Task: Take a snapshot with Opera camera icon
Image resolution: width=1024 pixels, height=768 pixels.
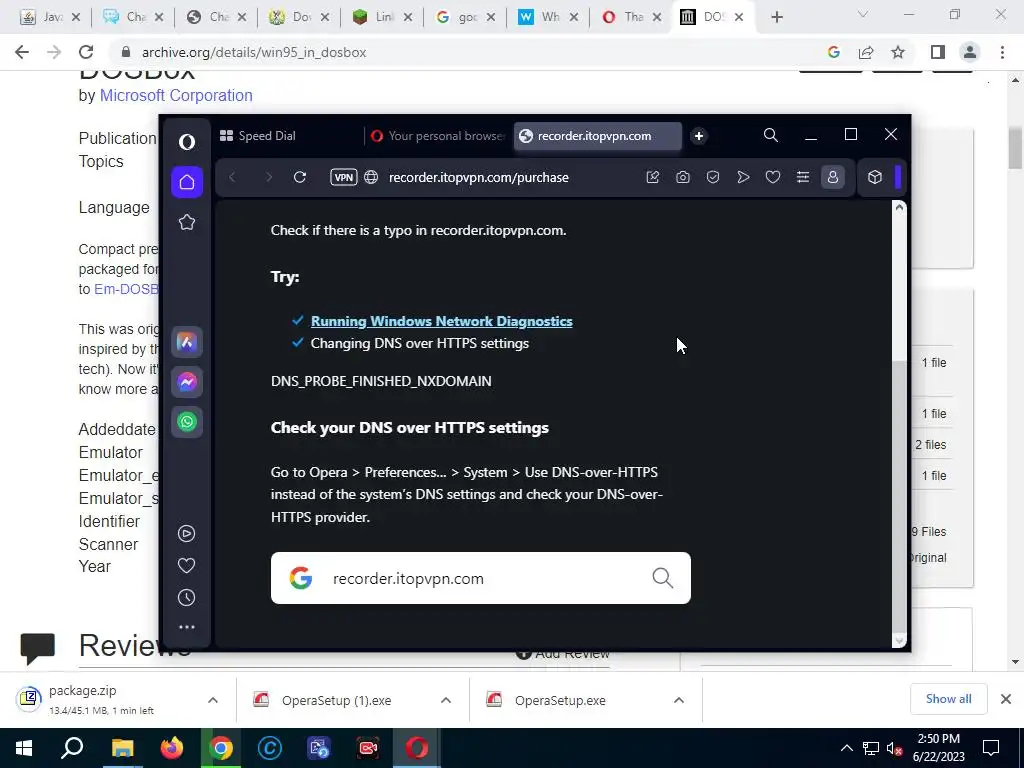Action: 682,177
